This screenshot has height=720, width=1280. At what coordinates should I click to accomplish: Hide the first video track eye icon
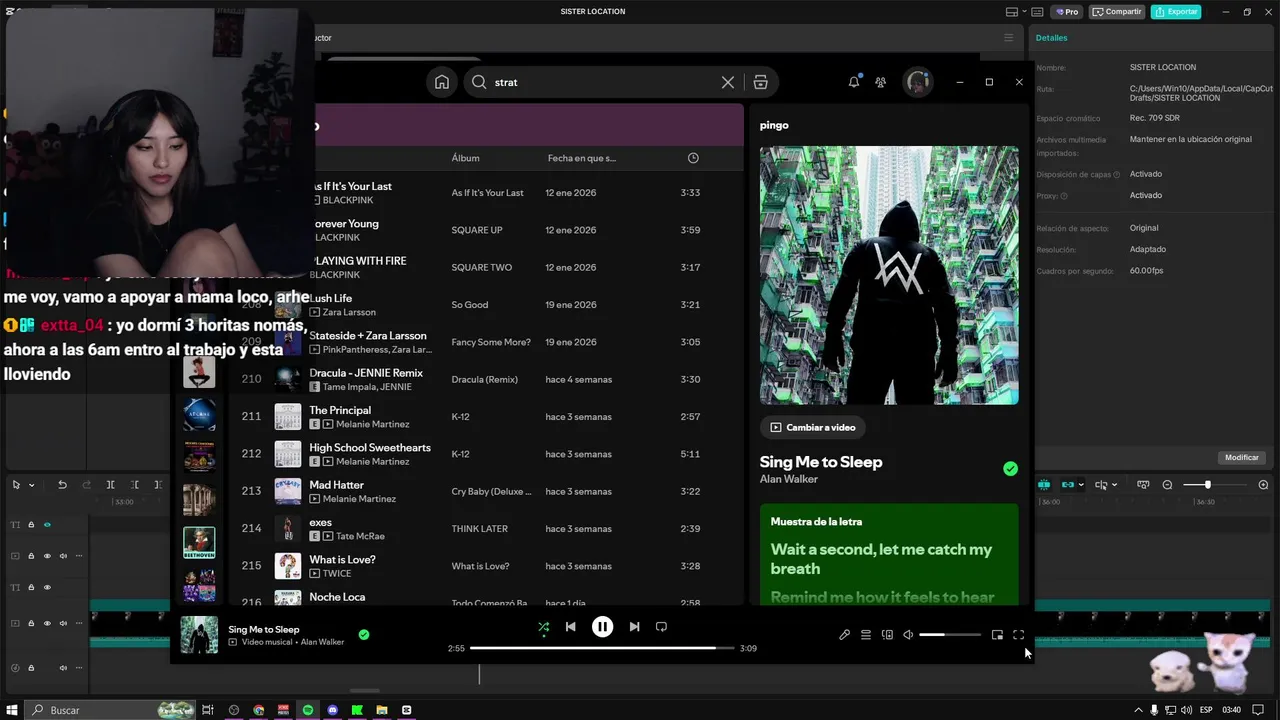(47, 556)
